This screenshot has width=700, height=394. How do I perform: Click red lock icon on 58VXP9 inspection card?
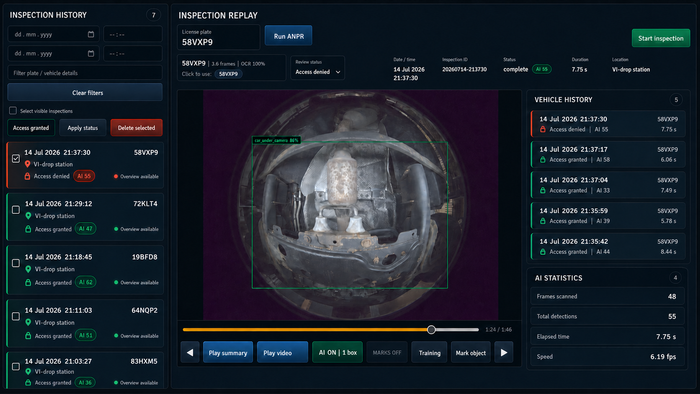pos(27,176)
